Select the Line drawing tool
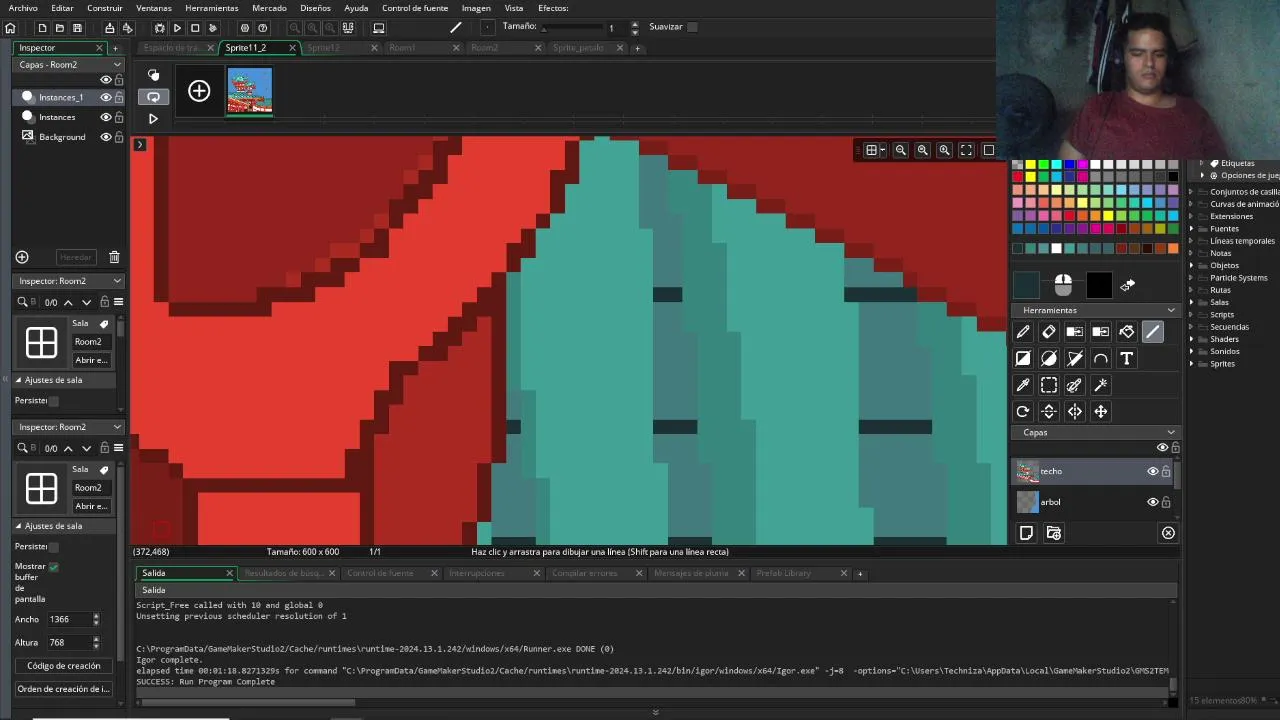This screenshot has height=720, width=1280. [x=1153, y=332]
